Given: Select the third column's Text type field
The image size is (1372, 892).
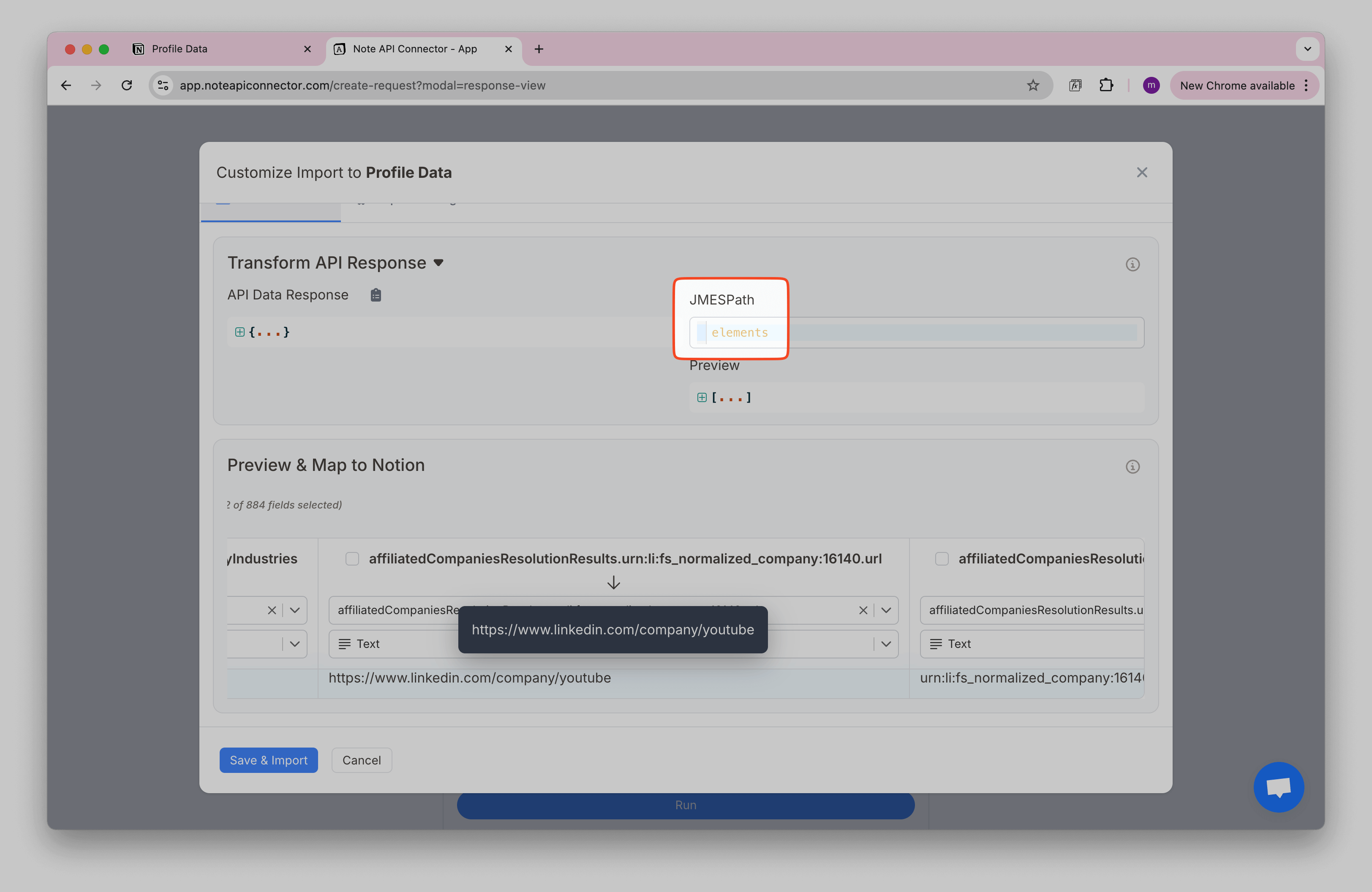Looking at the screenshot, I should pyautogui.click(x=1031, y=644).
